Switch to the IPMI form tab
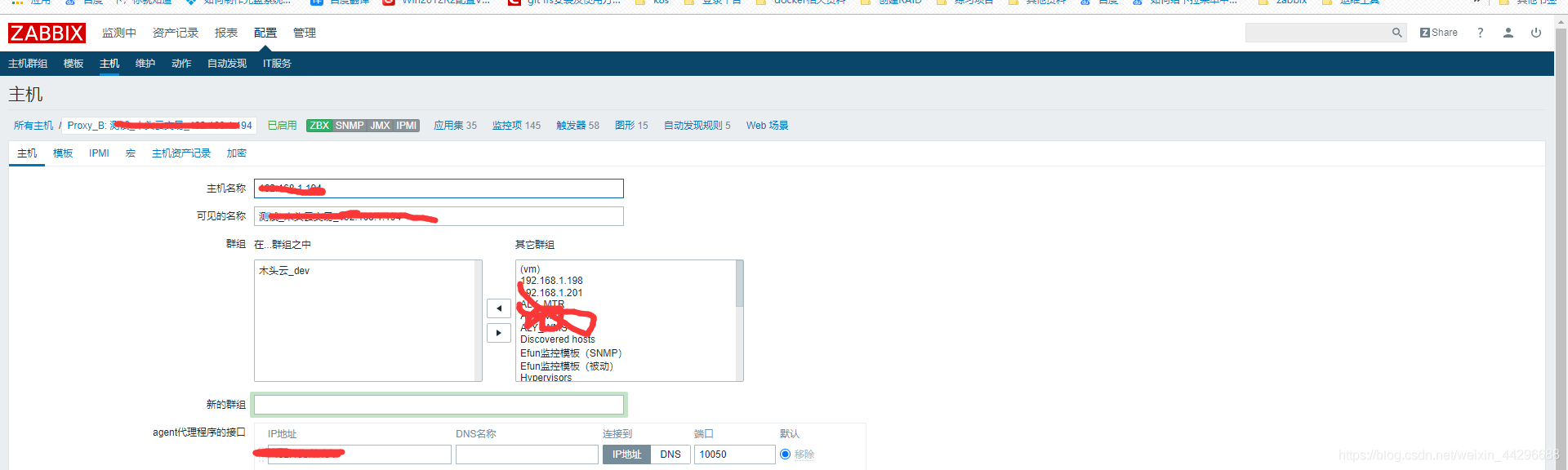 coord(99,153)
